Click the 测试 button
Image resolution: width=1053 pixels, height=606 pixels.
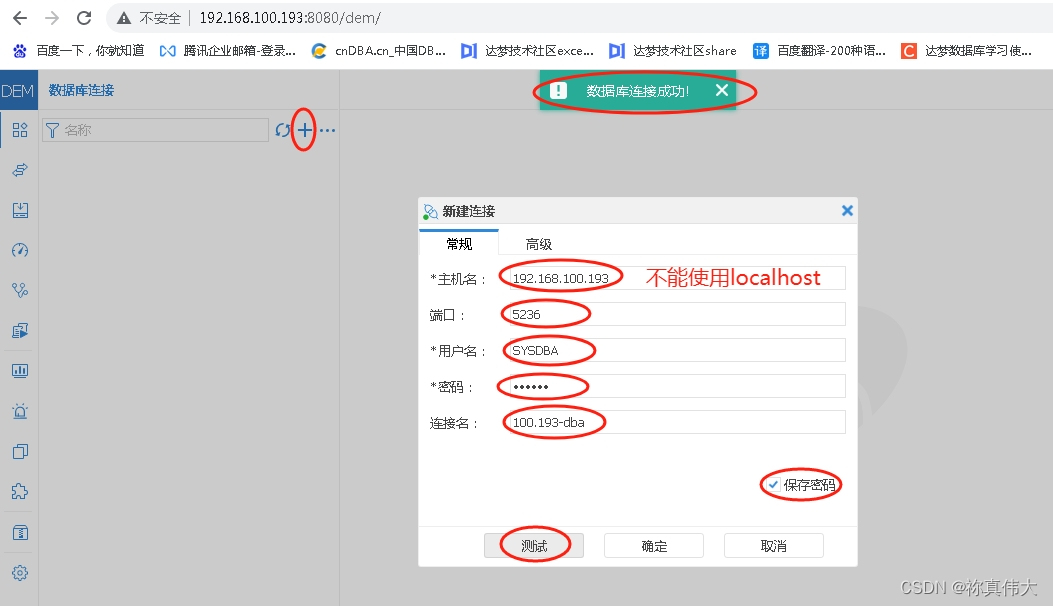click(534, 546)
